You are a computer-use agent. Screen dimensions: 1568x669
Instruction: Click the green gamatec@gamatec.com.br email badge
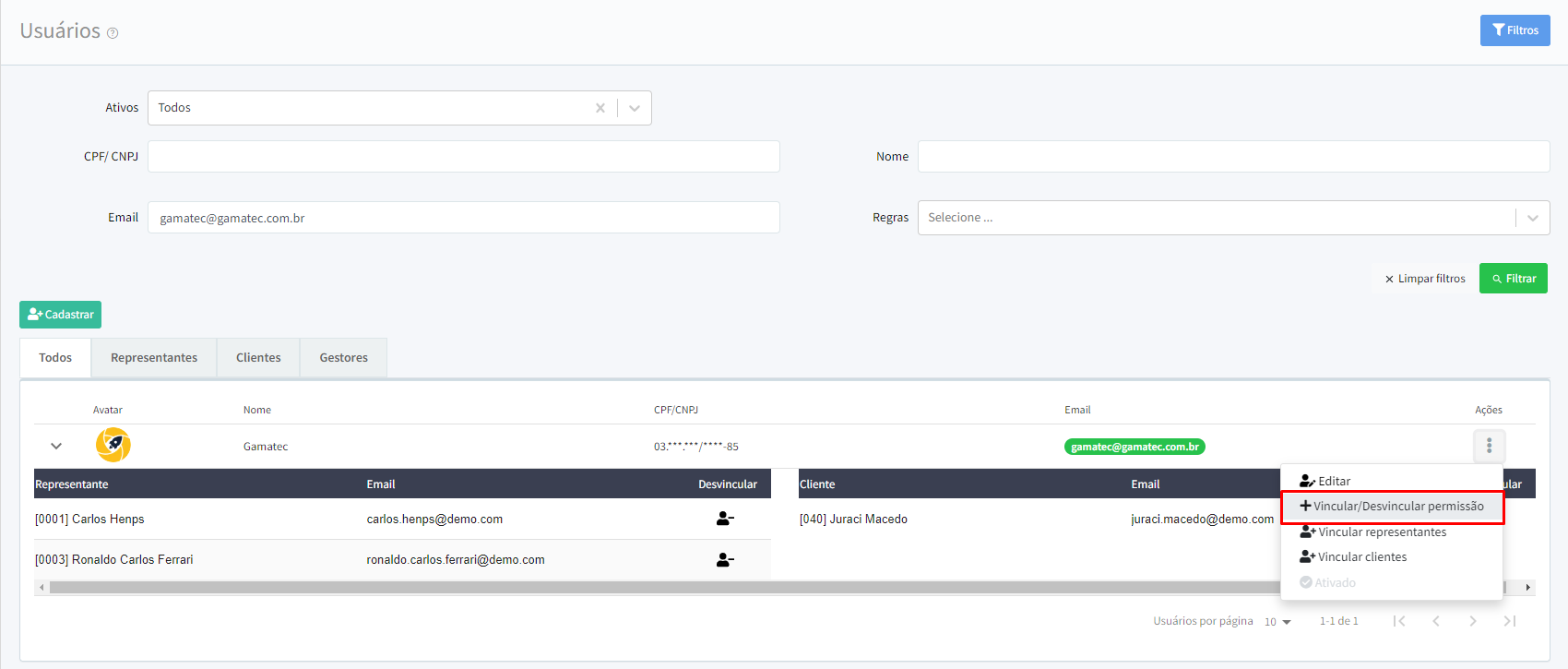1134,447
